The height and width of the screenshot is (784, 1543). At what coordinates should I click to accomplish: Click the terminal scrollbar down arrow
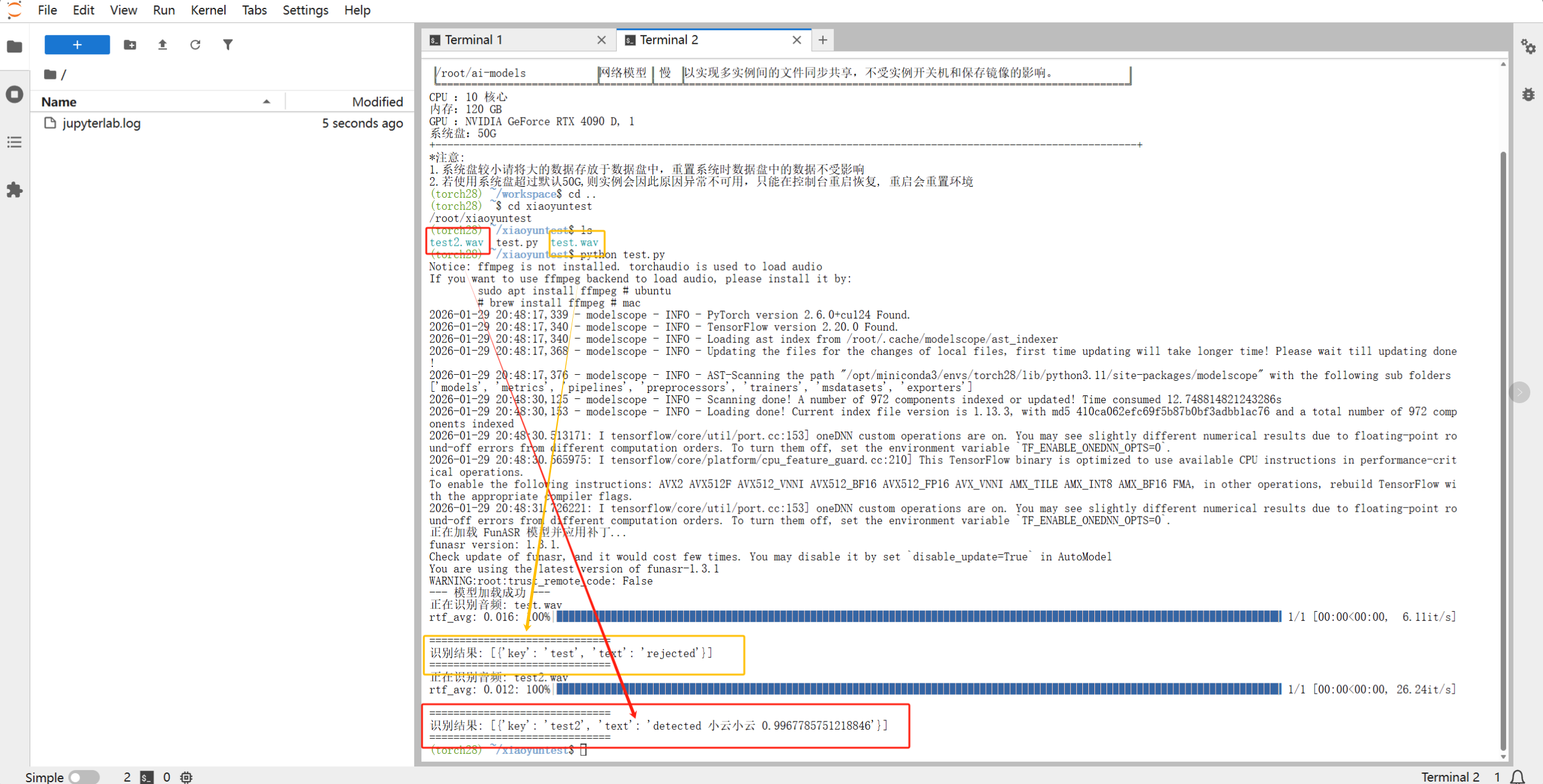pyautogui.click(x=1503, y=757)
